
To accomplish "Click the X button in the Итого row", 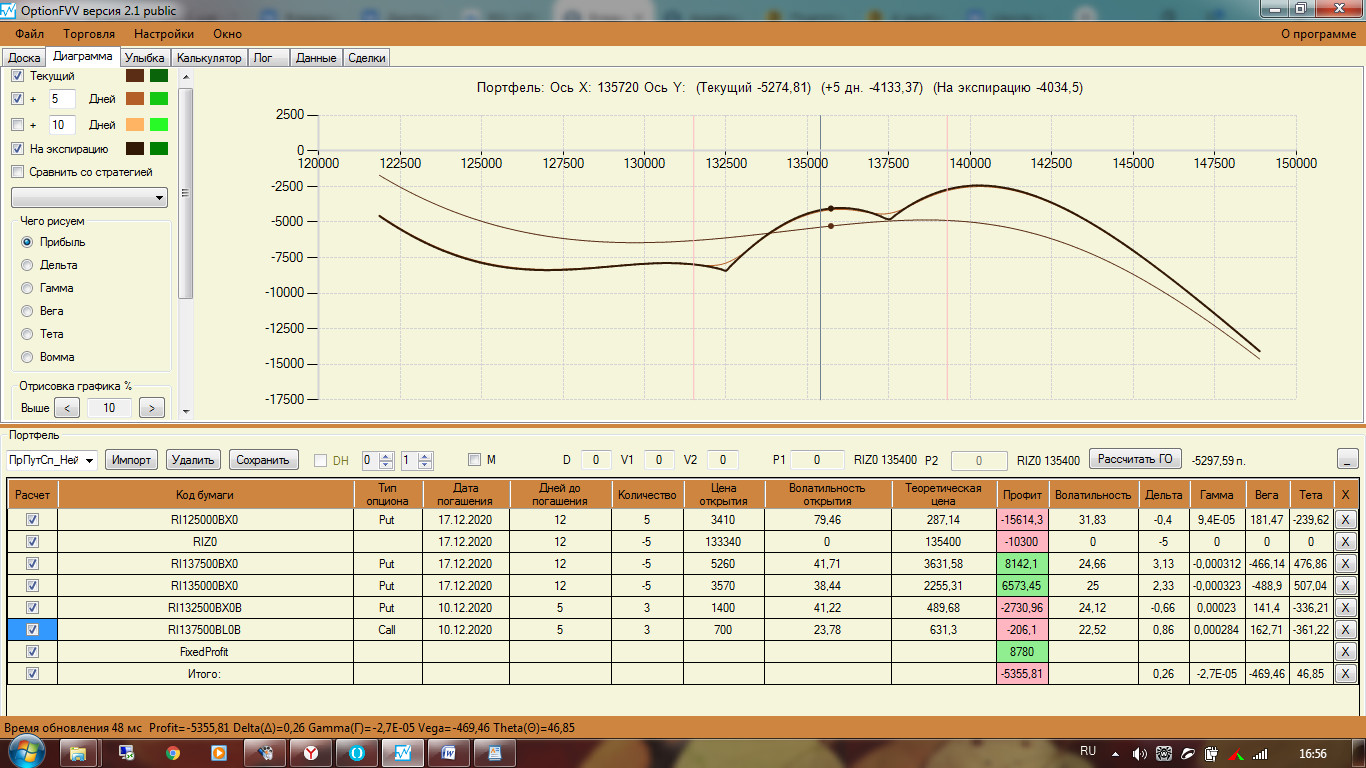I will coord(1345,674).
